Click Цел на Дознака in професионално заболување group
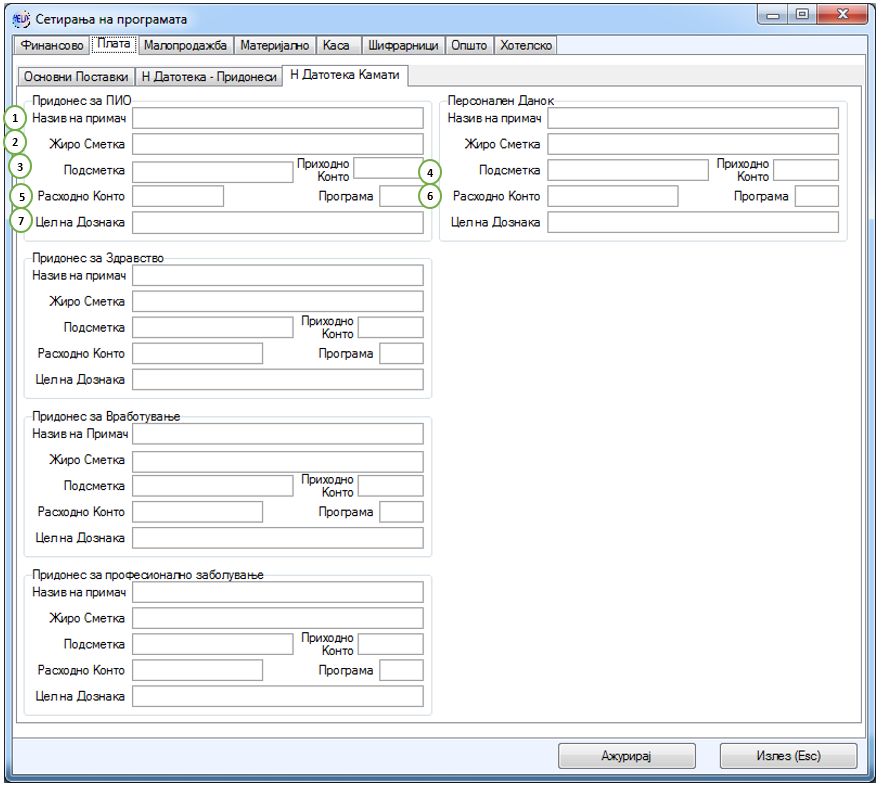Image resolution: width=883 pixels, height=787 pixels. tap(277, 696)
